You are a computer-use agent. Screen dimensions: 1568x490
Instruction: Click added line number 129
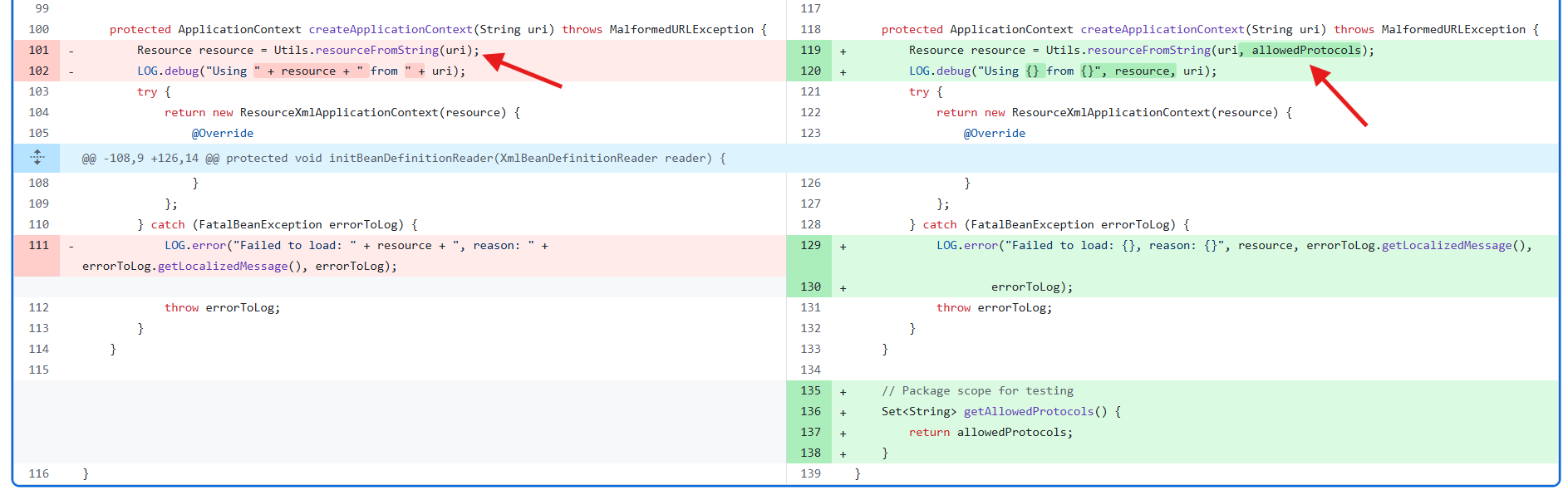810,245
